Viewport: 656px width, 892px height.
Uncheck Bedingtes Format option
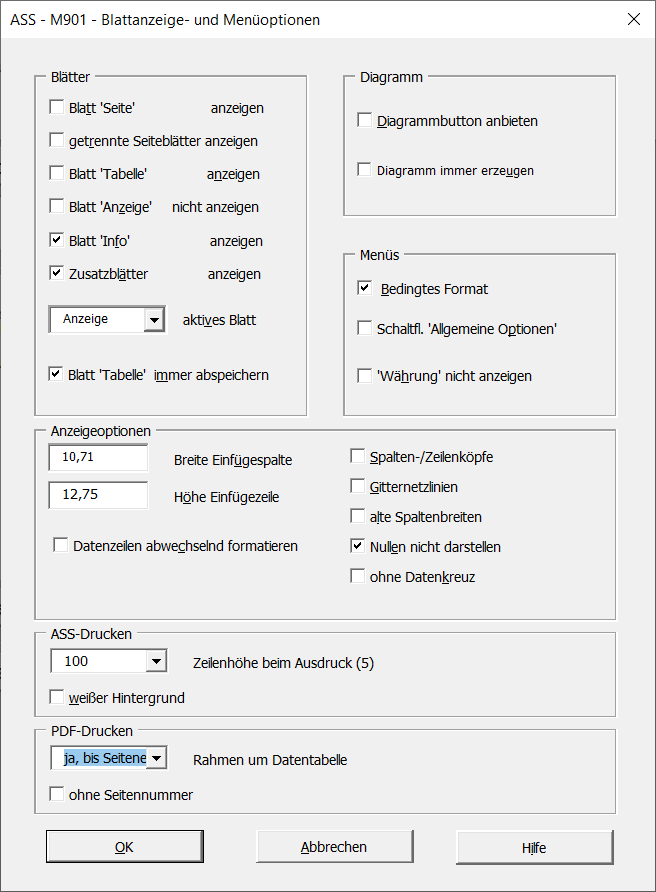(365, 289)
